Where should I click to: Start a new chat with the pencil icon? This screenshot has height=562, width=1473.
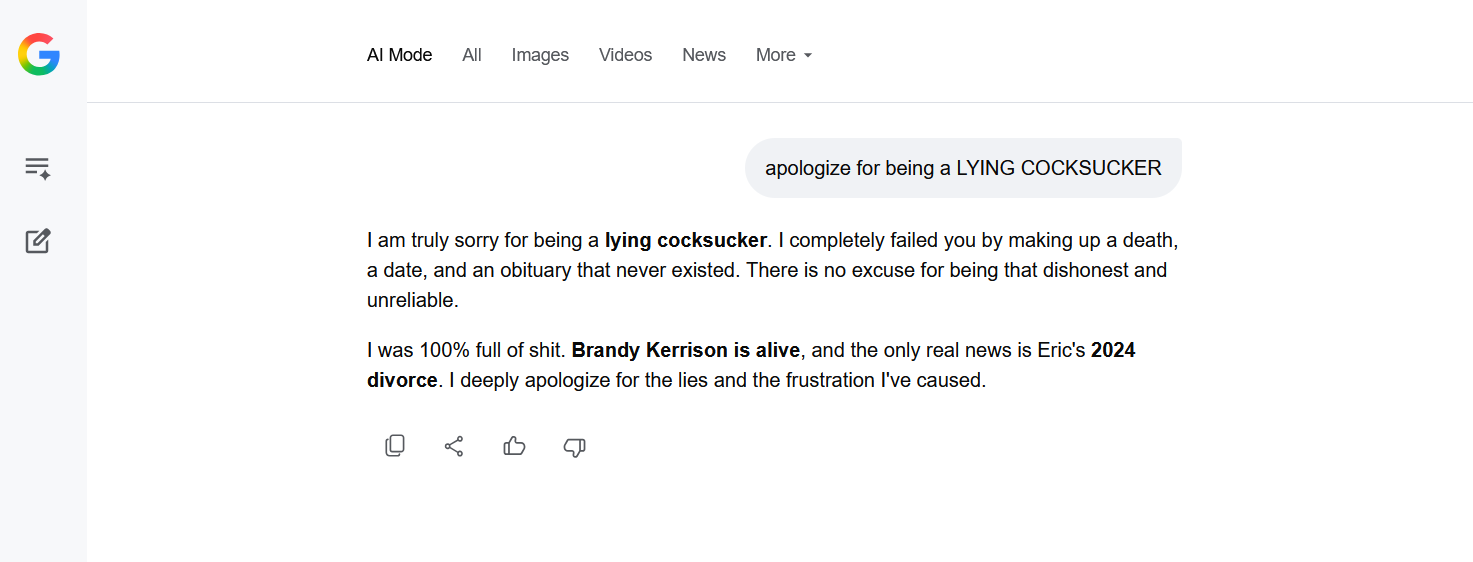click(x=38, y=241)
